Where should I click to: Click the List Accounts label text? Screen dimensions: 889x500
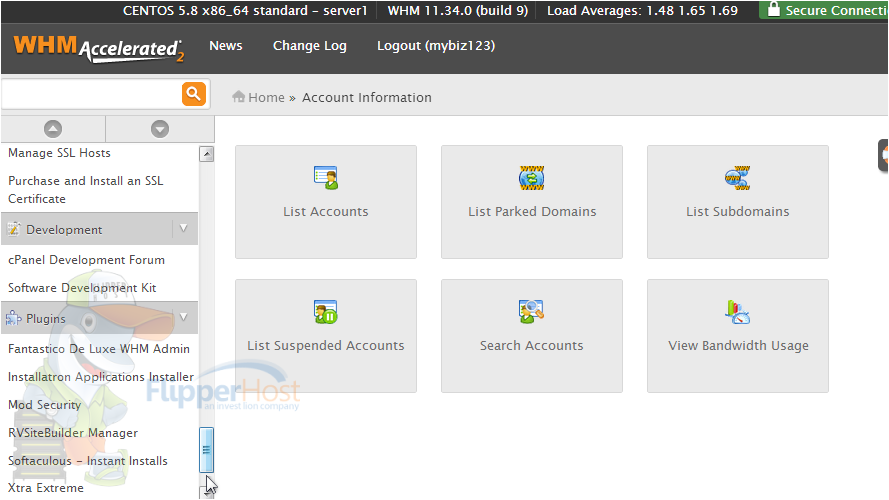point(326,211)
